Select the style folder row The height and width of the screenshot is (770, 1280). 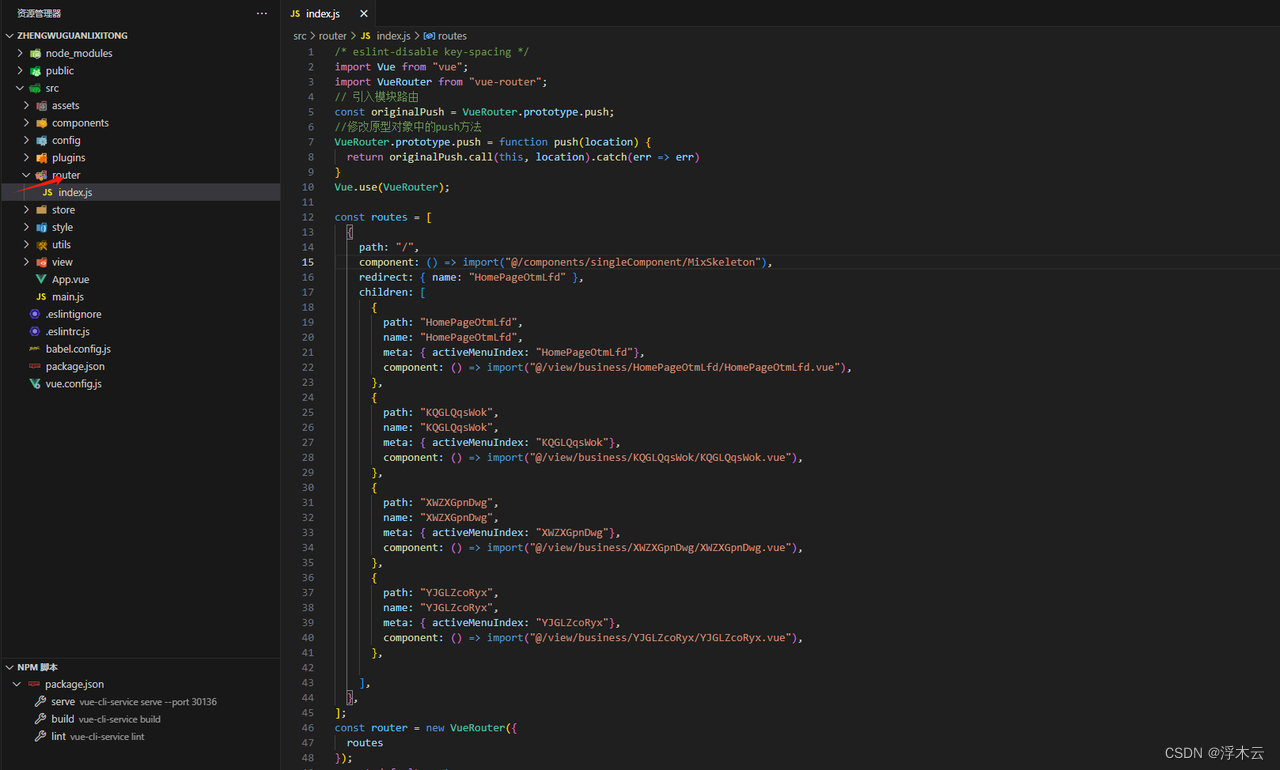tap(140, 228)
